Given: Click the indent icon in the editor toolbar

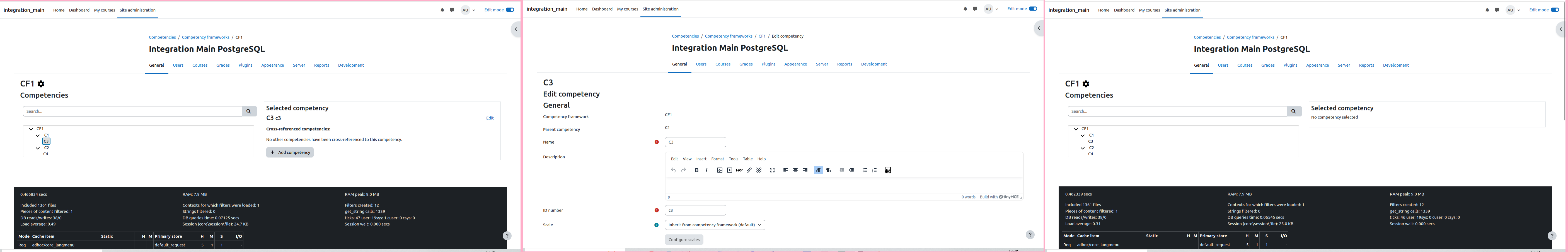Looking at the screenshot, I should 851,170.
